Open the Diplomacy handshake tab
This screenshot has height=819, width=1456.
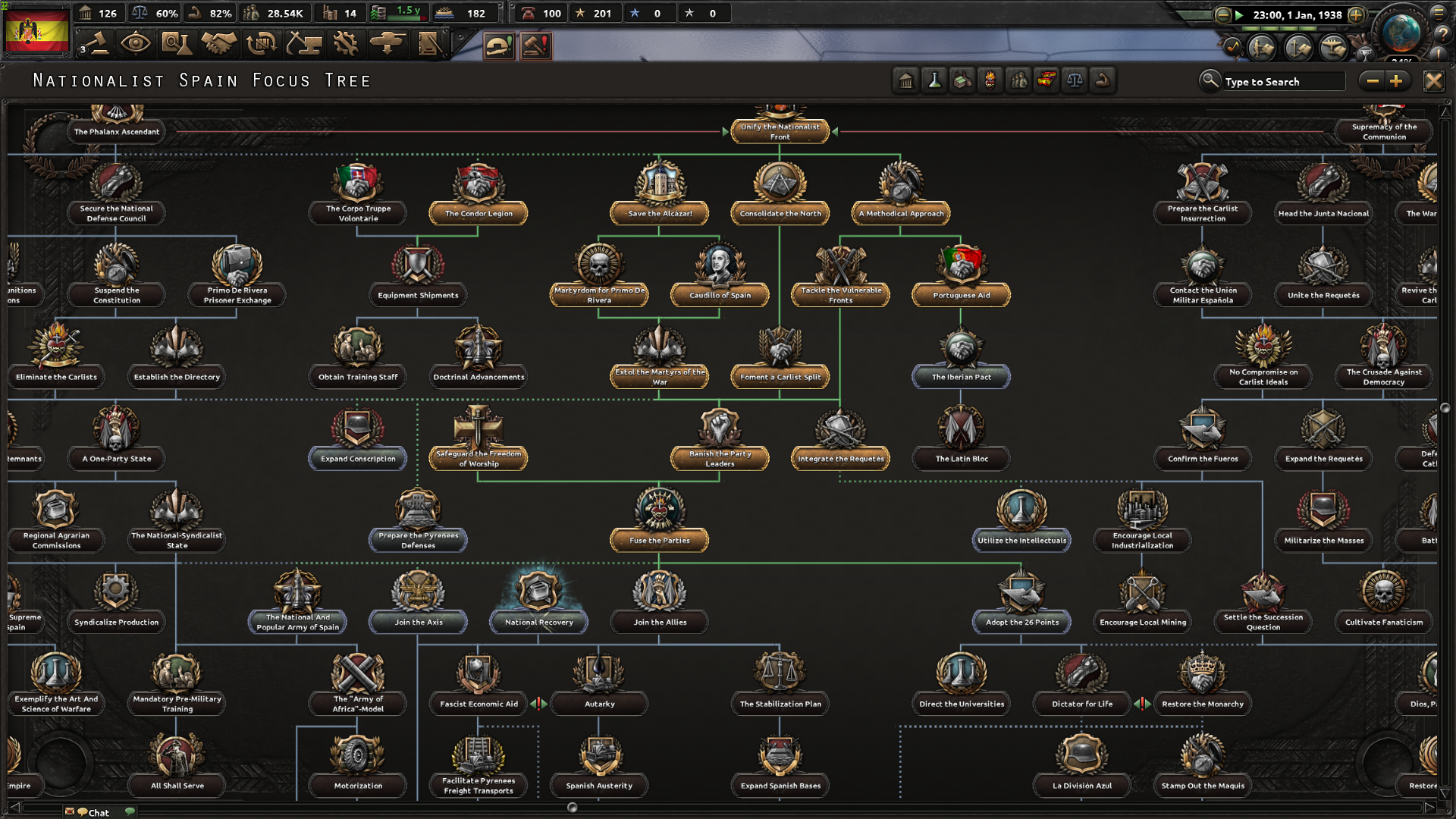[218, 44]
